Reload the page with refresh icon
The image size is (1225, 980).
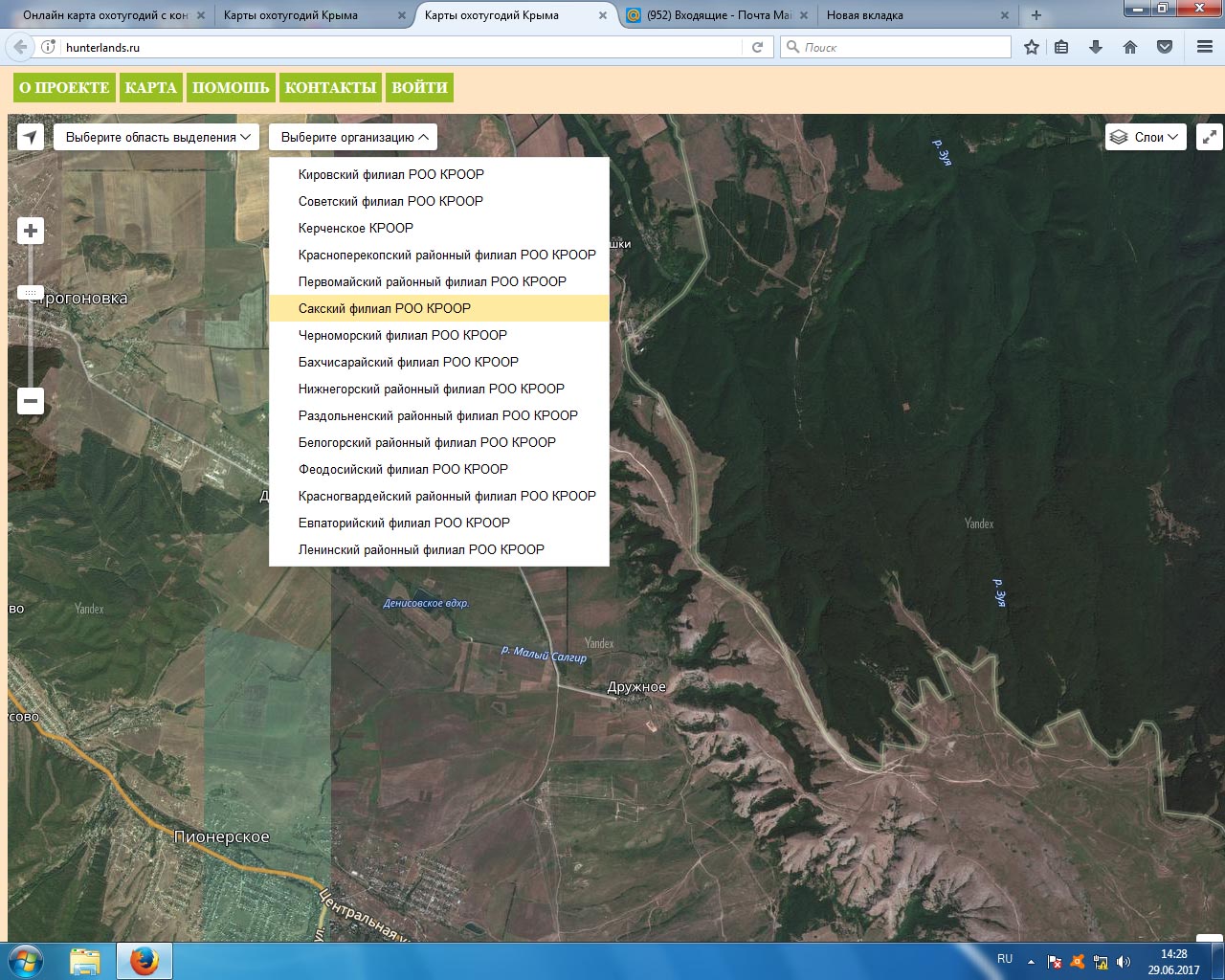coord(757,47)
